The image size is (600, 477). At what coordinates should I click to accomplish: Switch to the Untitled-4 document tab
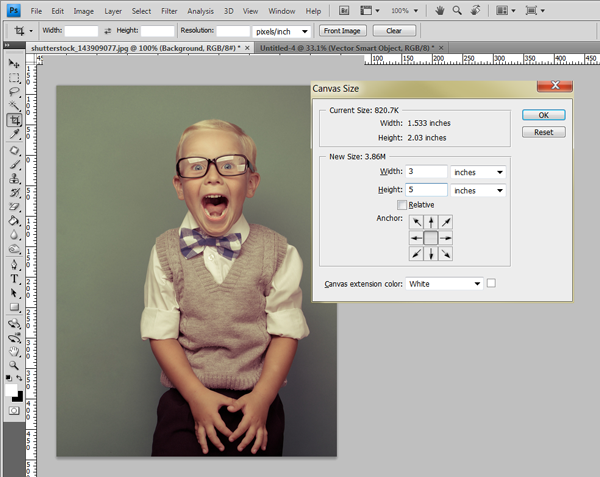pos(347,48)
